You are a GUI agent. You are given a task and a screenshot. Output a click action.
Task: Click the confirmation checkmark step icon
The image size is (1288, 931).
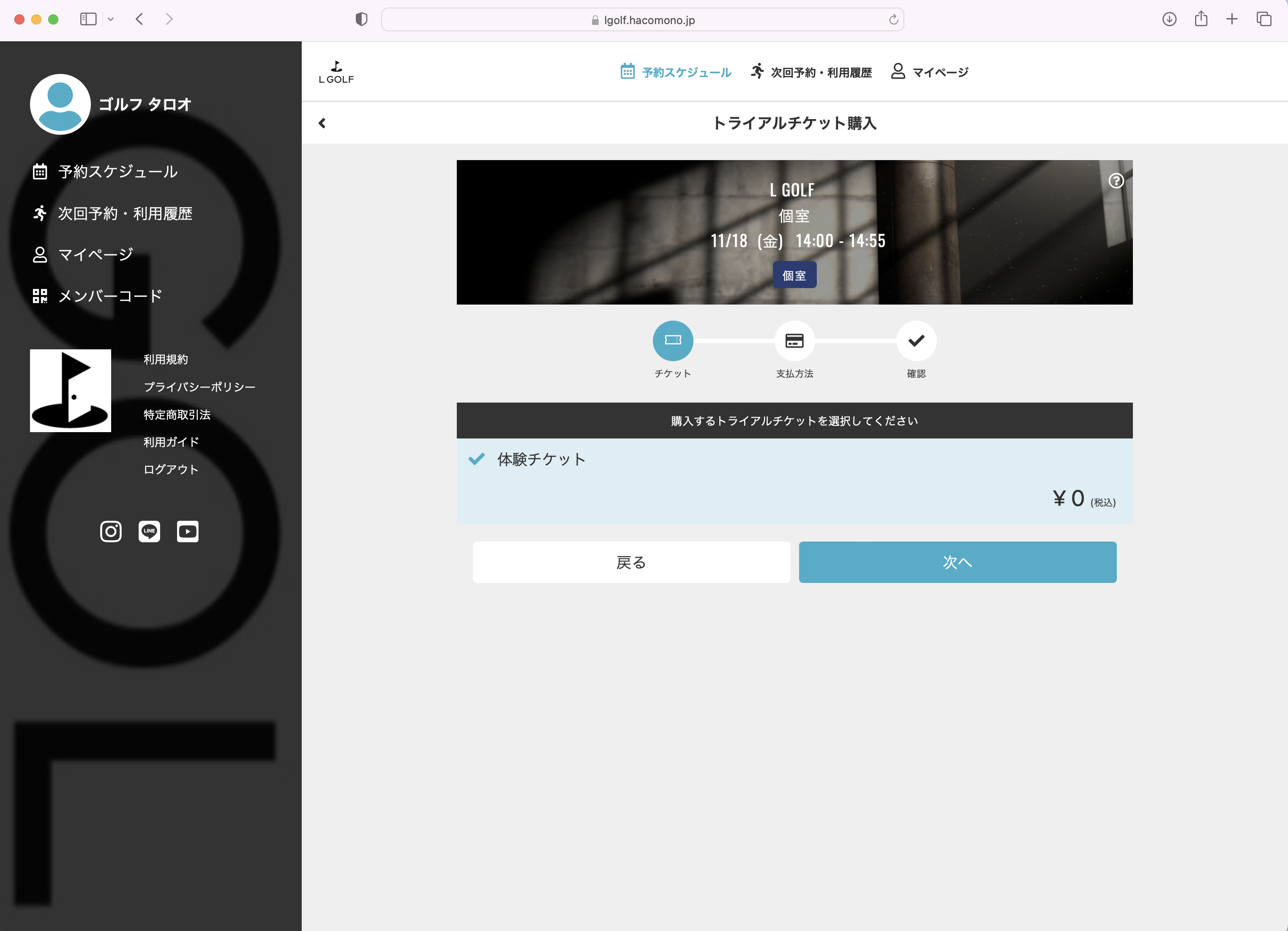tap(916, 340)
